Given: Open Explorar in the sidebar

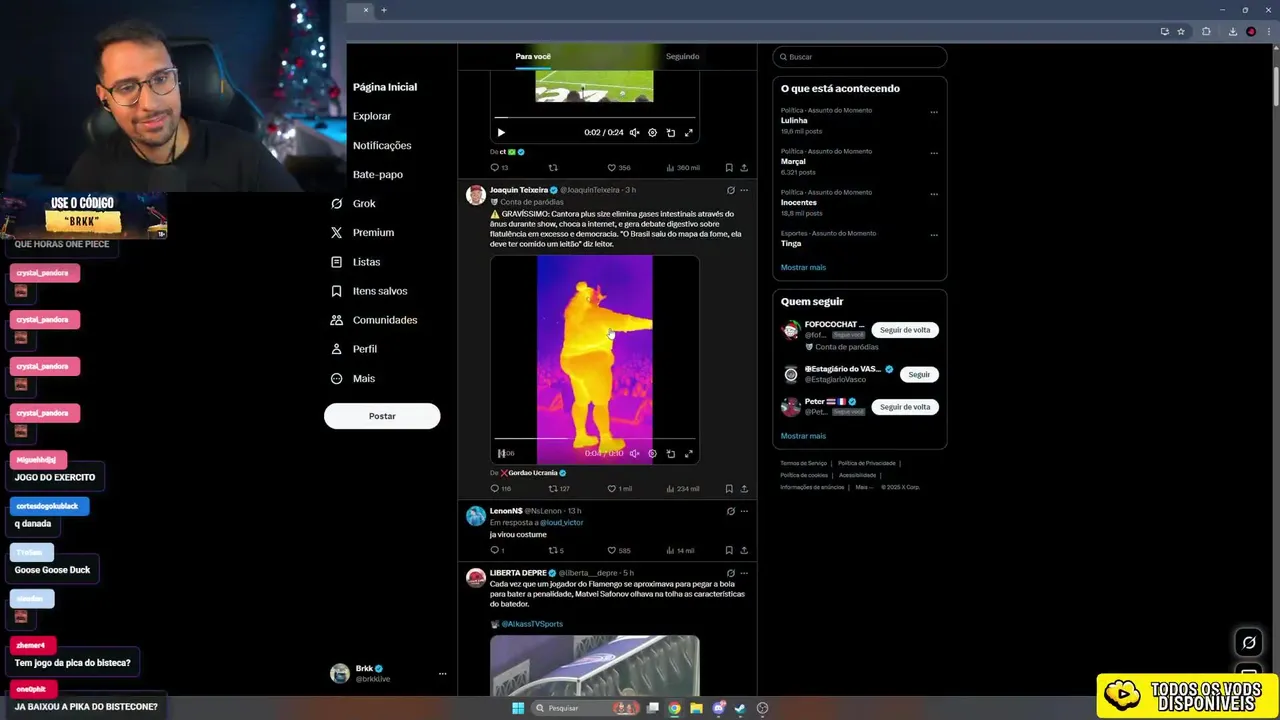Looking at the screenshot, I should 372,116.
